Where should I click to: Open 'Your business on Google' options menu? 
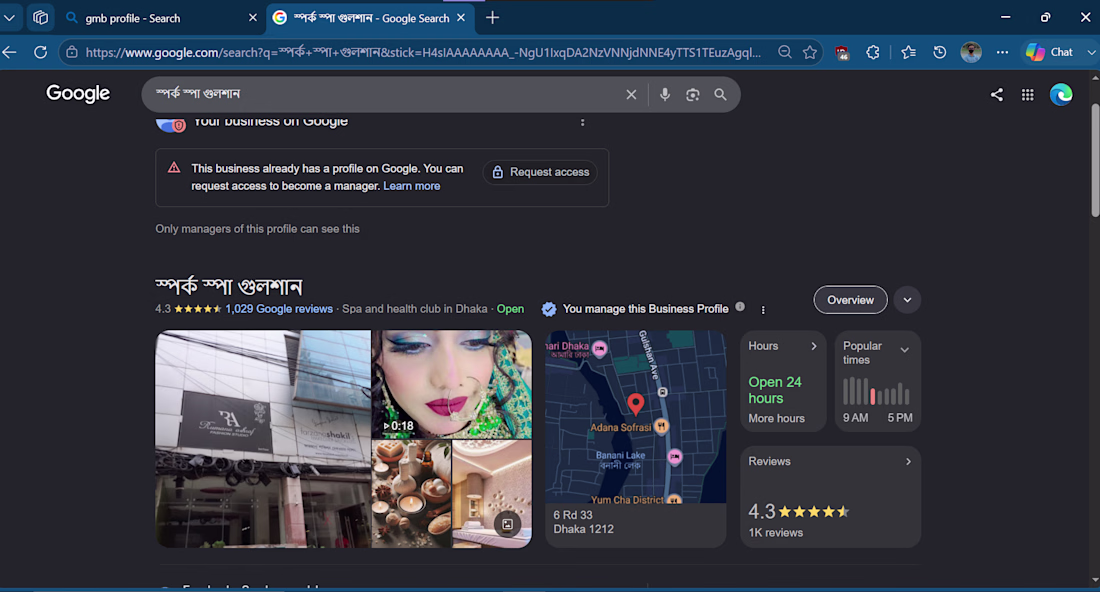(582, 122)
